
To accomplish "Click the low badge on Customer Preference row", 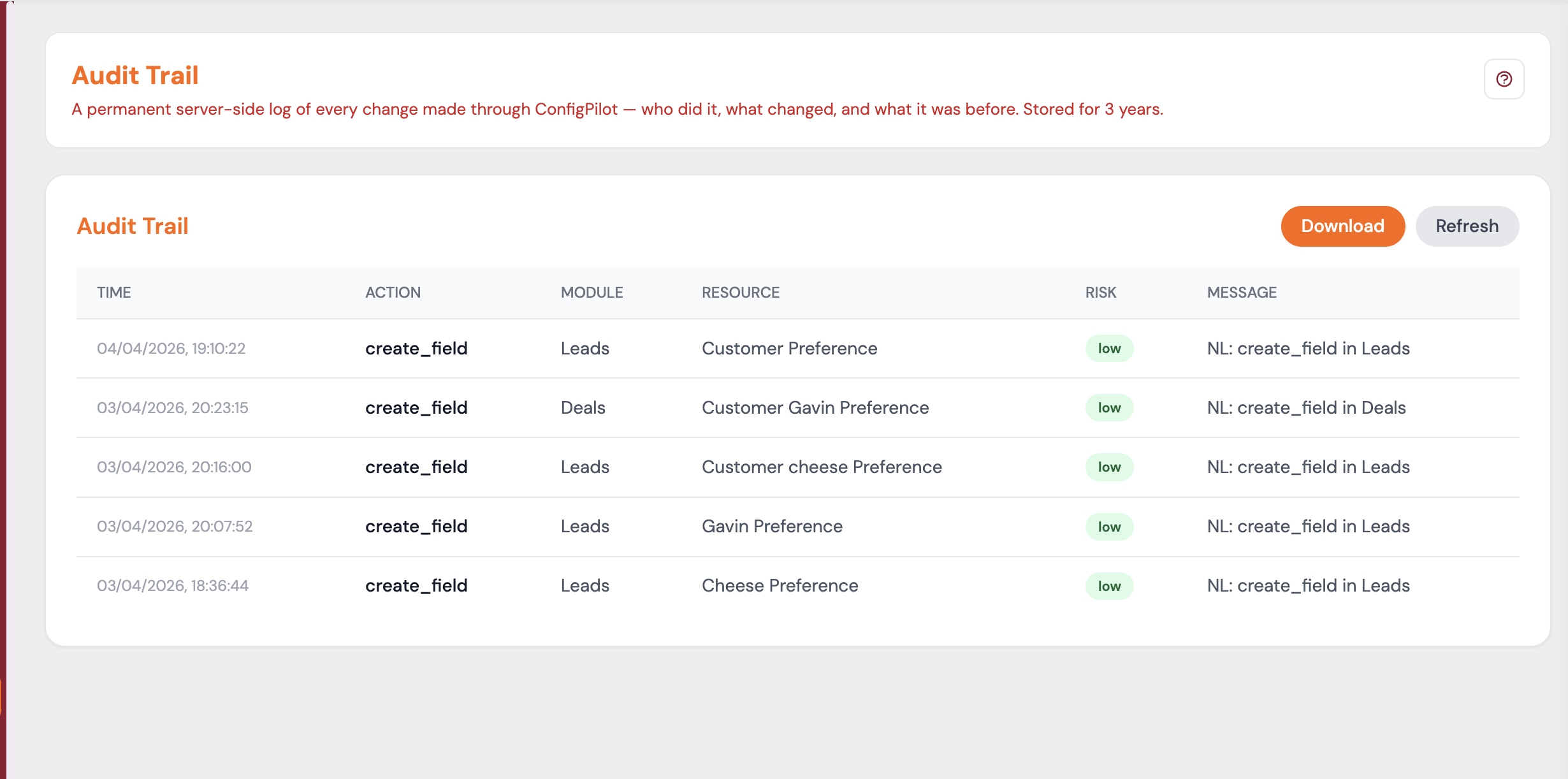I will (1109, 348).
